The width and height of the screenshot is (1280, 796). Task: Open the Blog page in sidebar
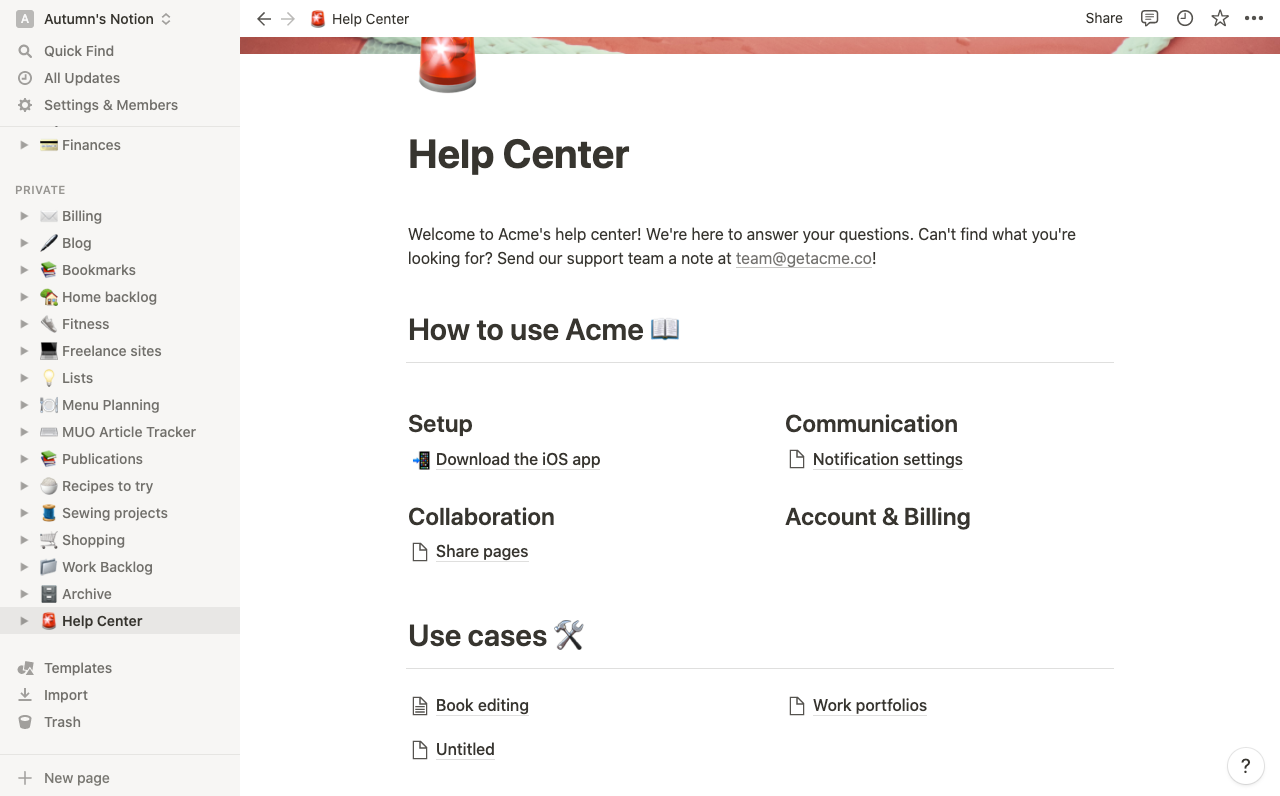click(x=120, y=243)
